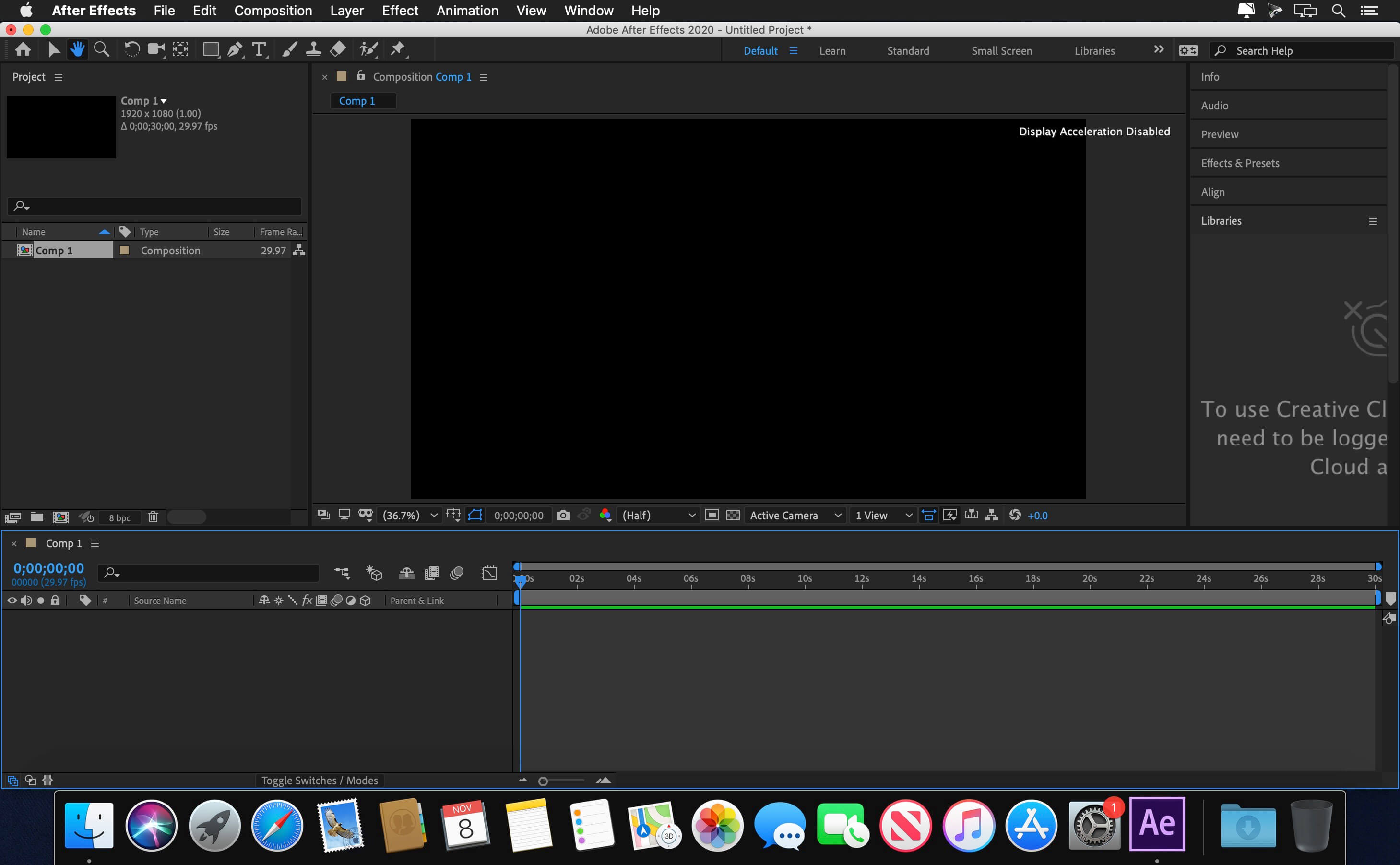Select the Text tool

[259, 49]
